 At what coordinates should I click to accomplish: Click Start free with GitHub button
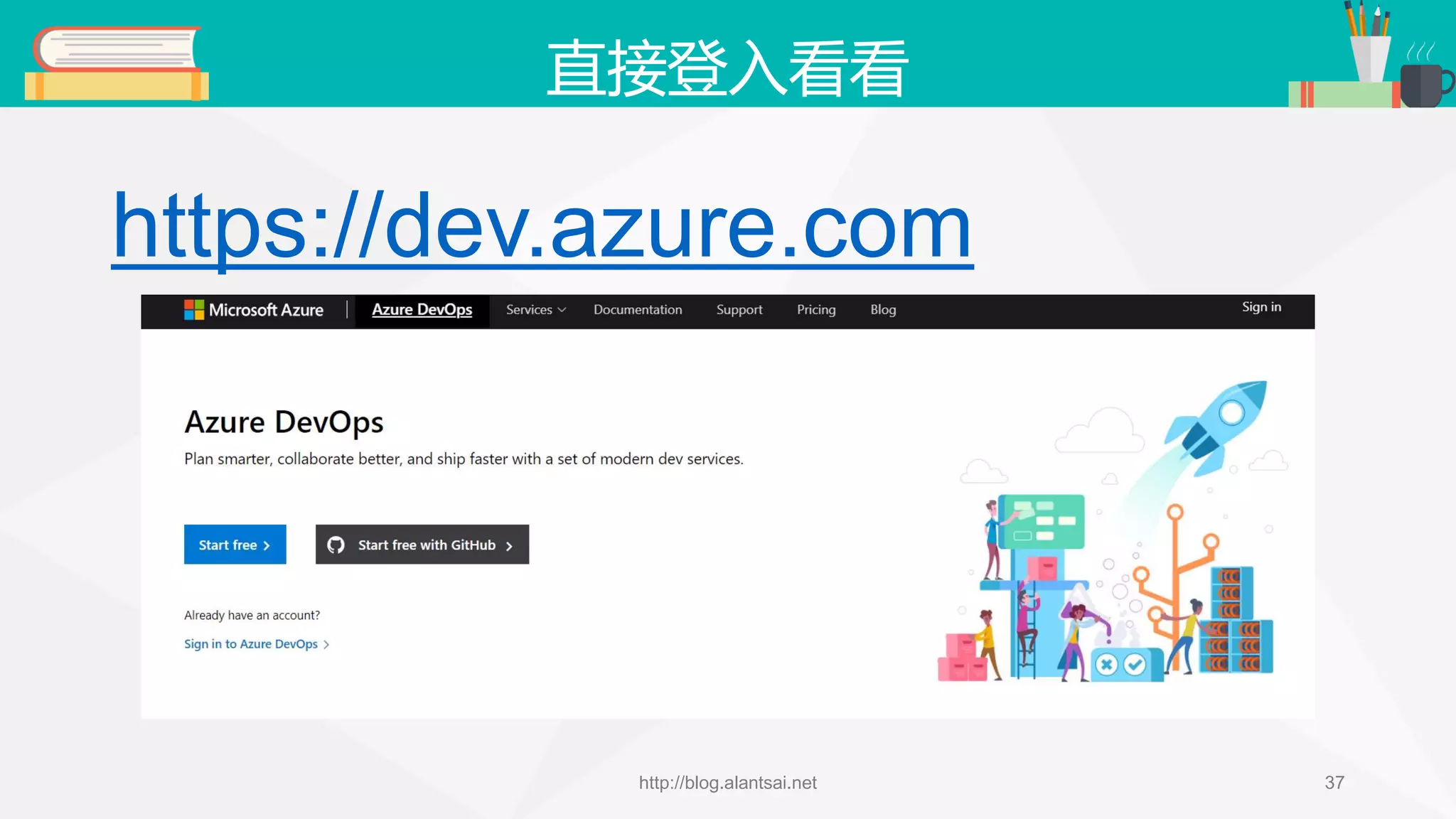click(422, 545)
